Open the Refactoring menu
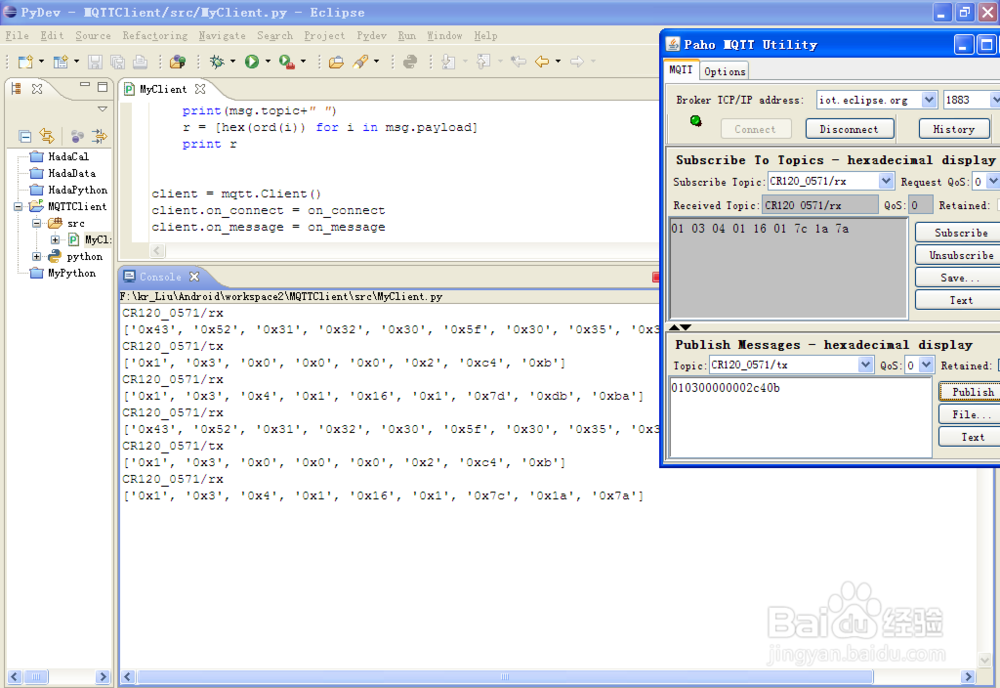This screenshot has height=688, width=1000. [x=155, y=36]
